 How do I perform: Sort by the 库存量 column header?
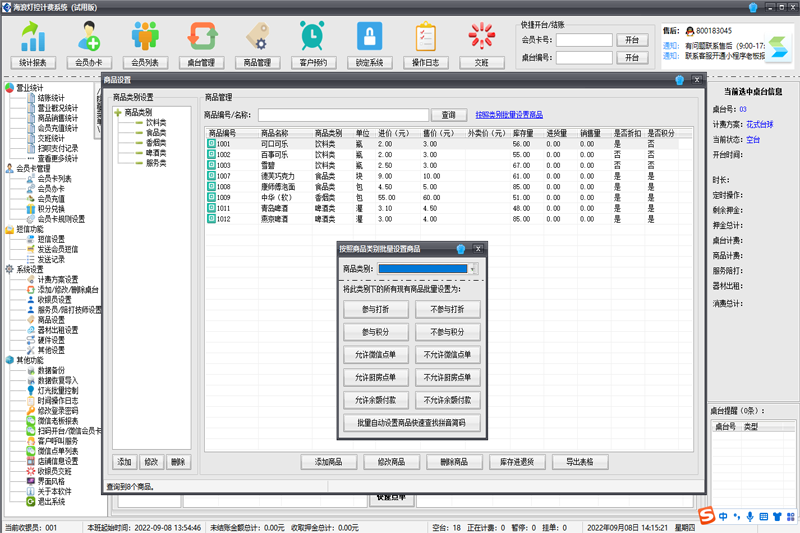(x=523, y=133)
